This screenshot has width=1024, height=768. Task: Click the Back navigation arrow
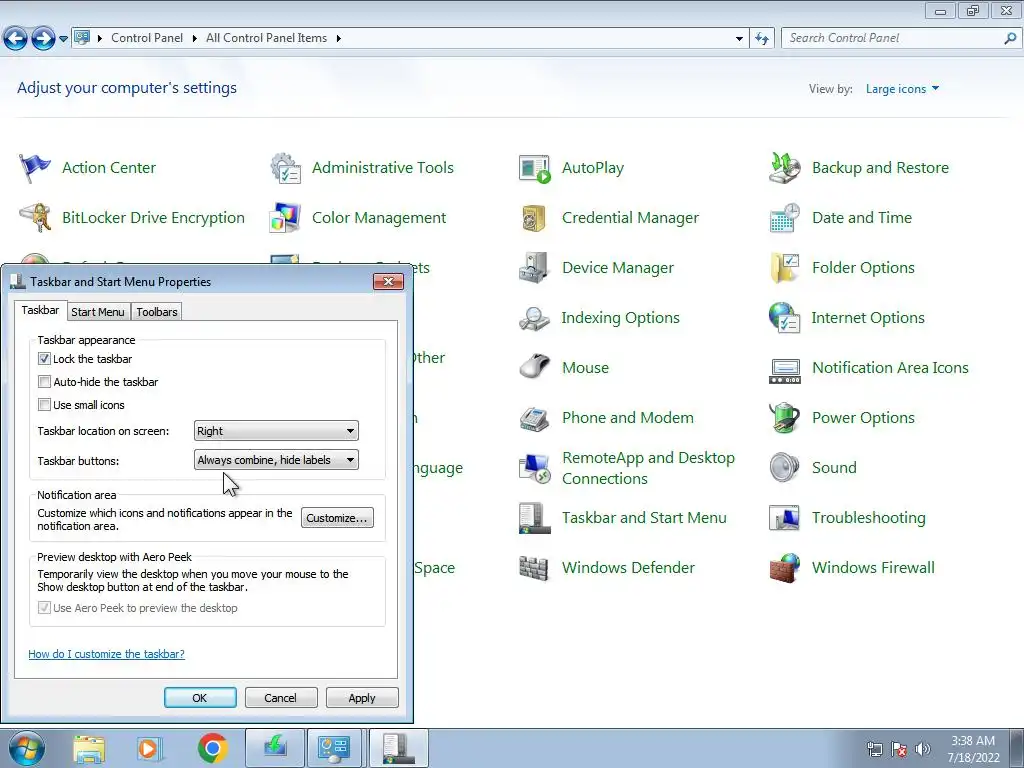point(16,39)
